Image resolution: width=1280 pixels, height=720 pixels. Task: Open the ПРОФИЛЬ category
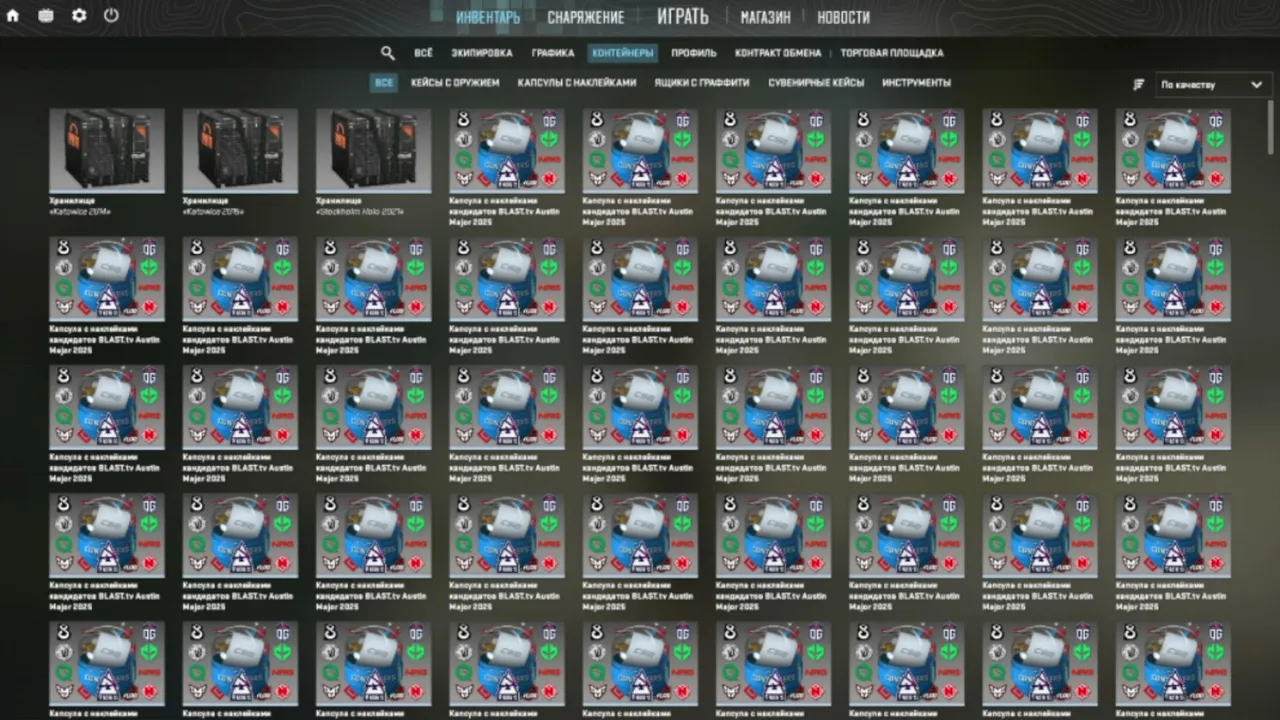pos(694,53)
